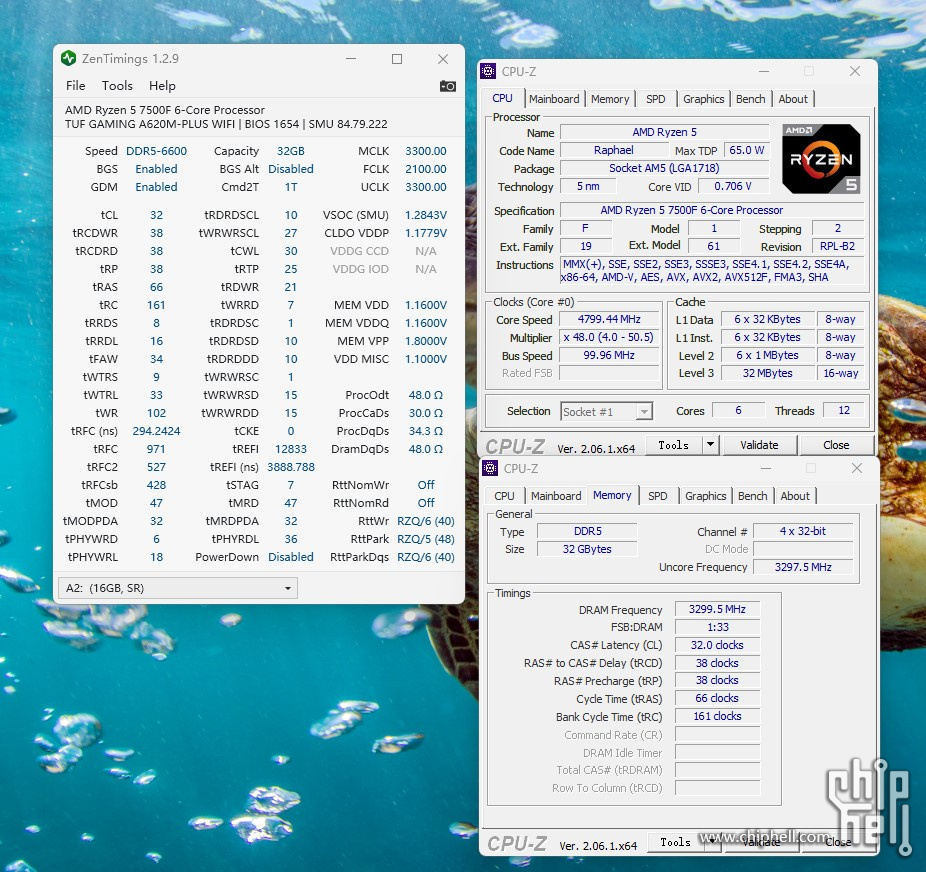Expand the A2: (16GB, SR) module dropdown
The image size is (926, 872).
pos(178,588)
